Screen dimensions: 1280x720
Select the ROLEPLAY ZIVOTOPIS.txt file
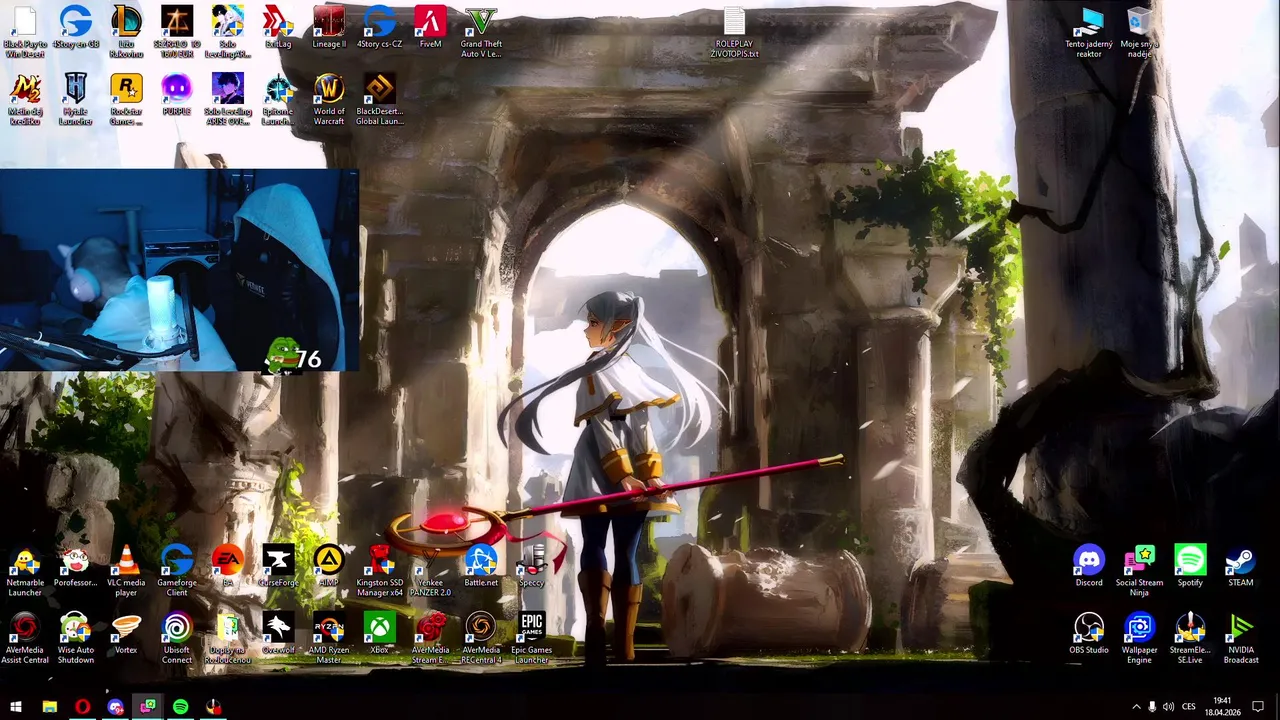[734, 32]
